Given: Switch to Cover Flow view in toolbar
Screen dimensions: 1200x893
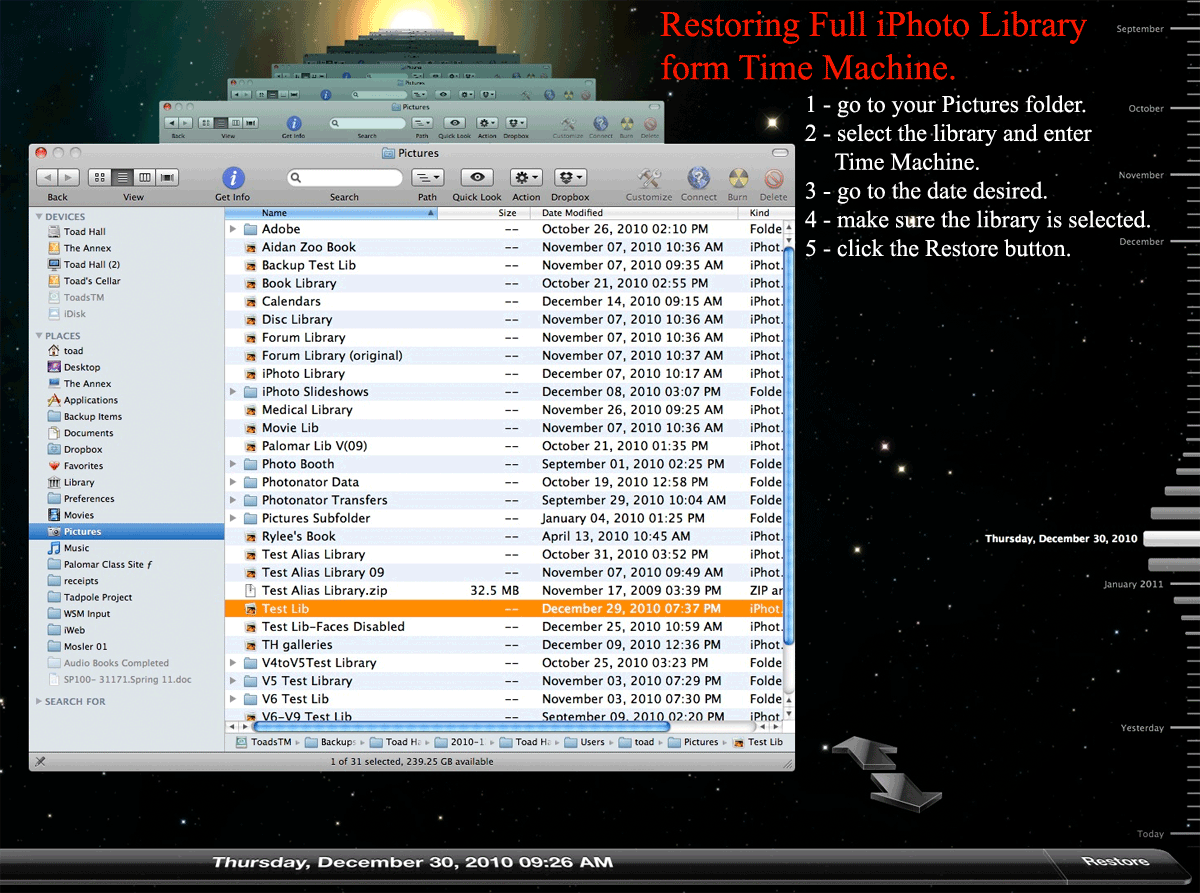Looking at the screenshot, I should [x=167, y=177].
